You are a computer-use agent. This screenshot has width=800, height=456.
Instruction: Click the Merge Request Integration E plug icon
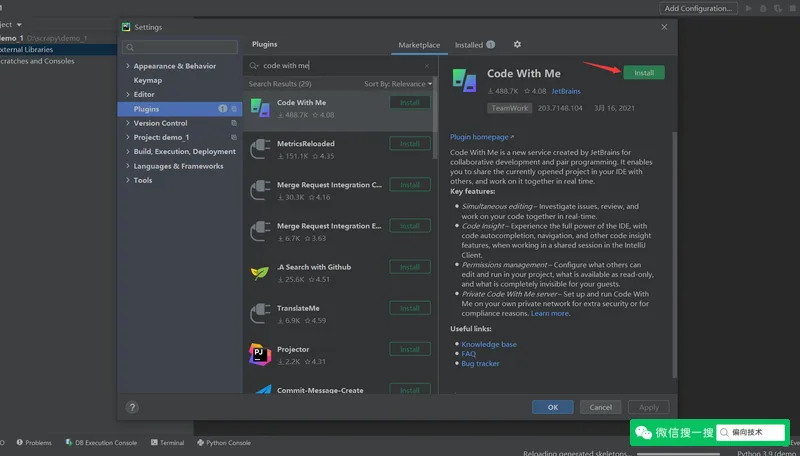(x=260, y=231)
